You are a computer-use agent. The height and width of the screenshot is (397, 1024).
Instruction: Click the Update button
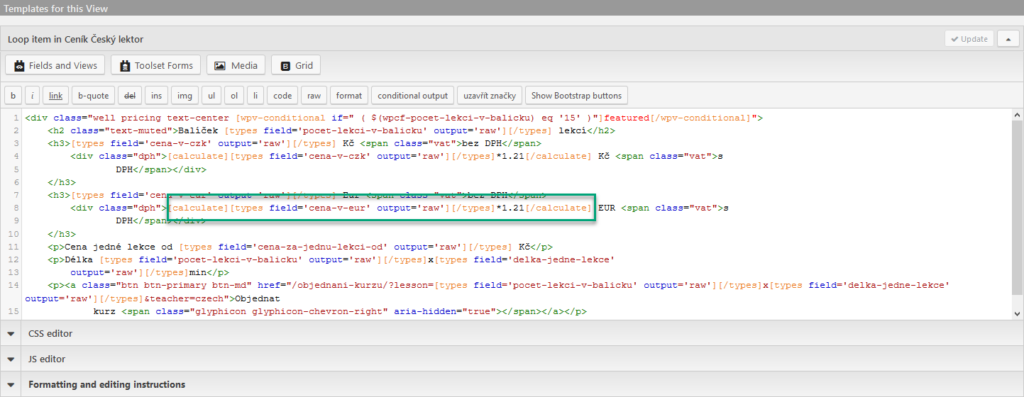point(969,39)
